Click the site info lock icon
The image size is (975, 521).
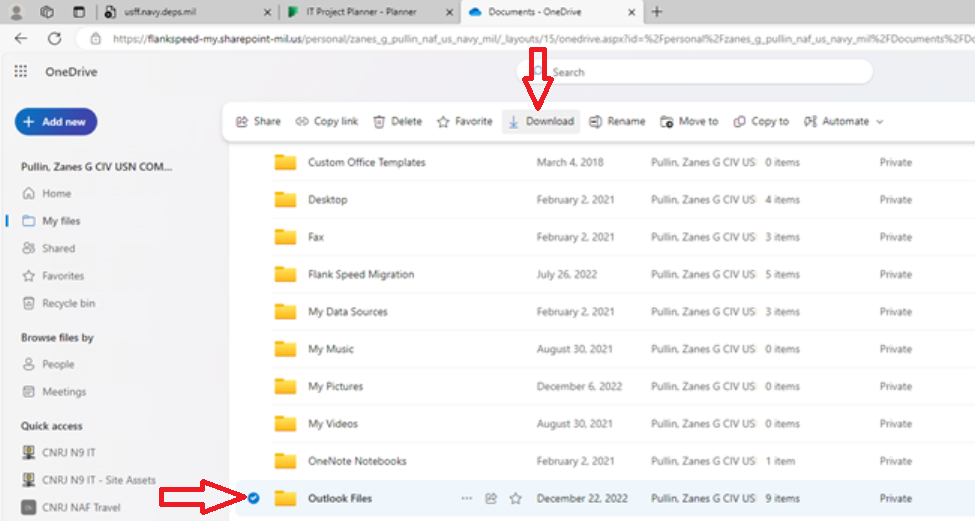point(95,39)
